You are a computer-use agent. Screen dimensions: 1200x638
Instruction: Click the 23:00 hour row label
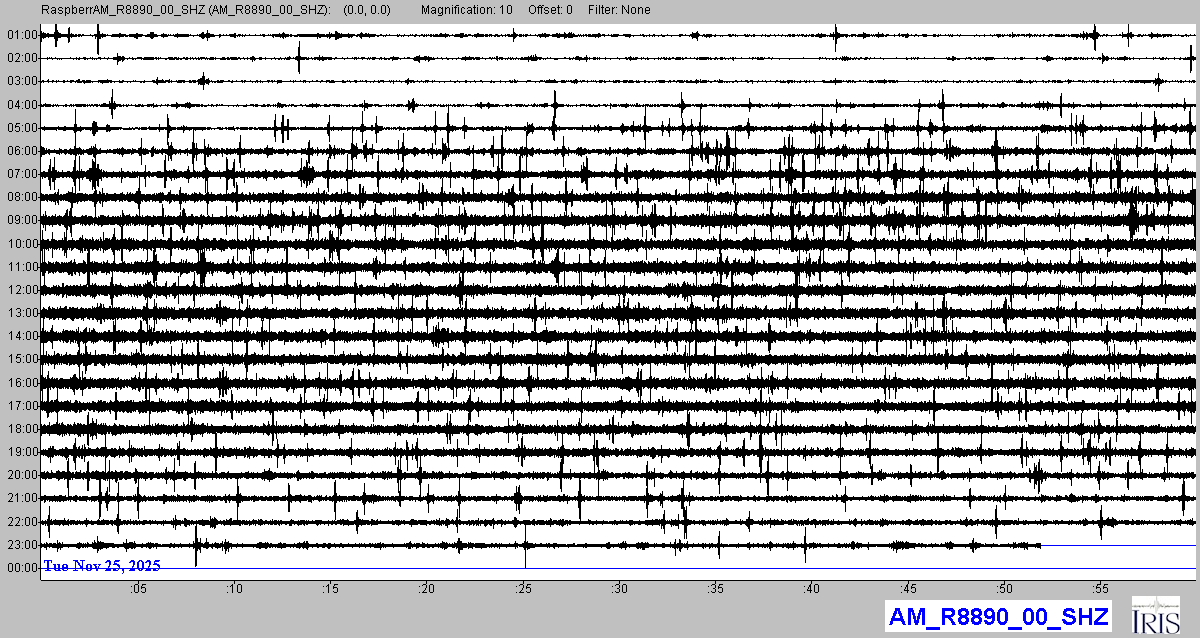21,545
